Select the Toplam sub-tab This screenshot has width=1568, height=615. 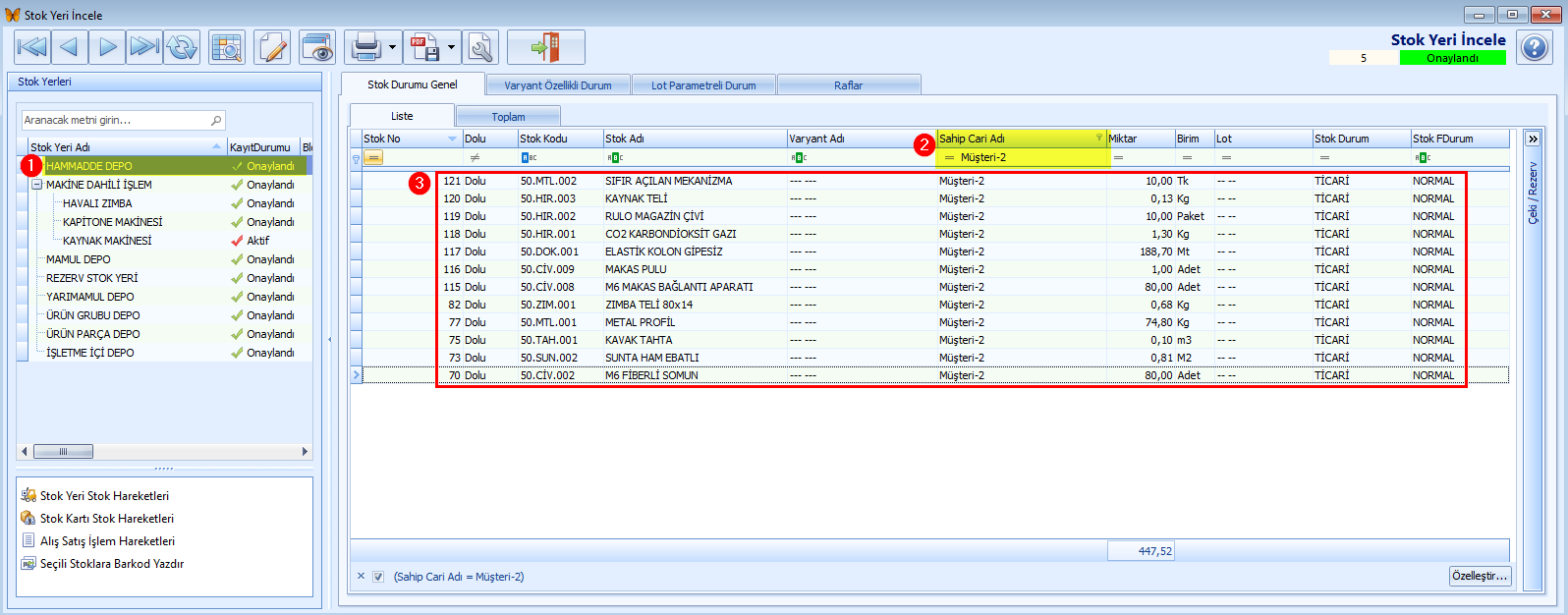coord(508,117)
